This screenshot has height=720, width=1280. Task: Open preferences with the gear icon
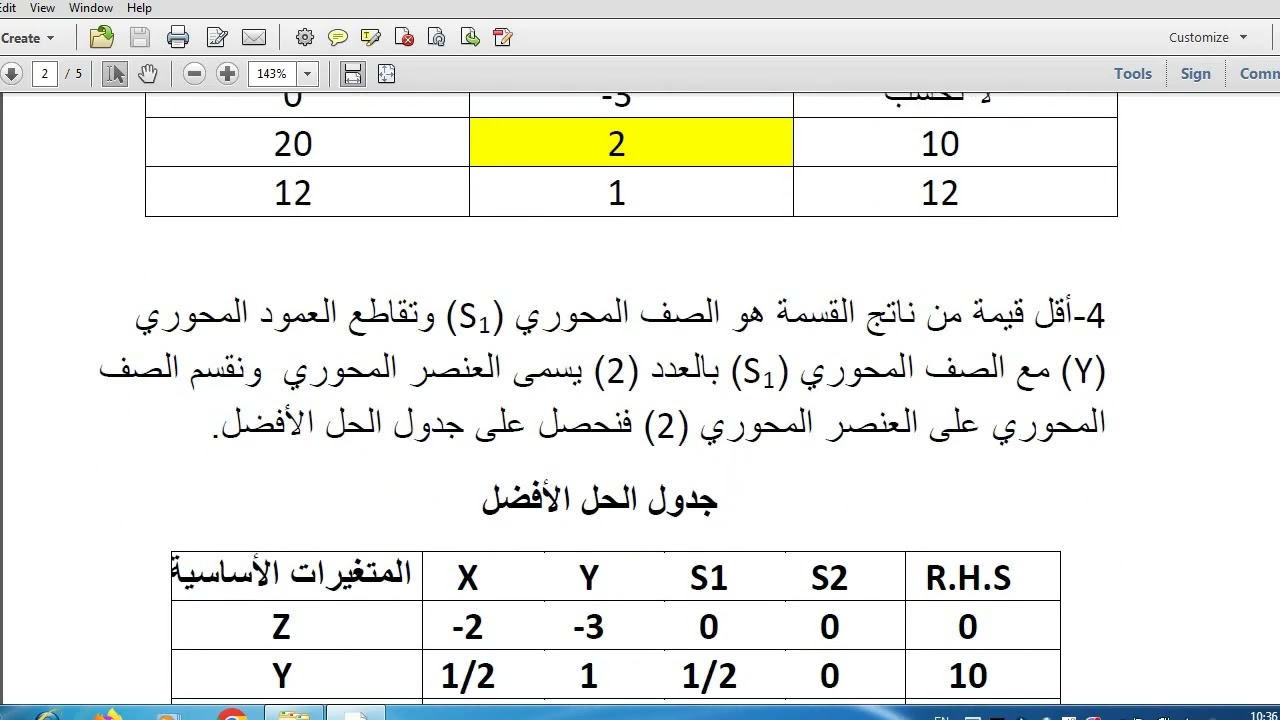pos(305,38)
